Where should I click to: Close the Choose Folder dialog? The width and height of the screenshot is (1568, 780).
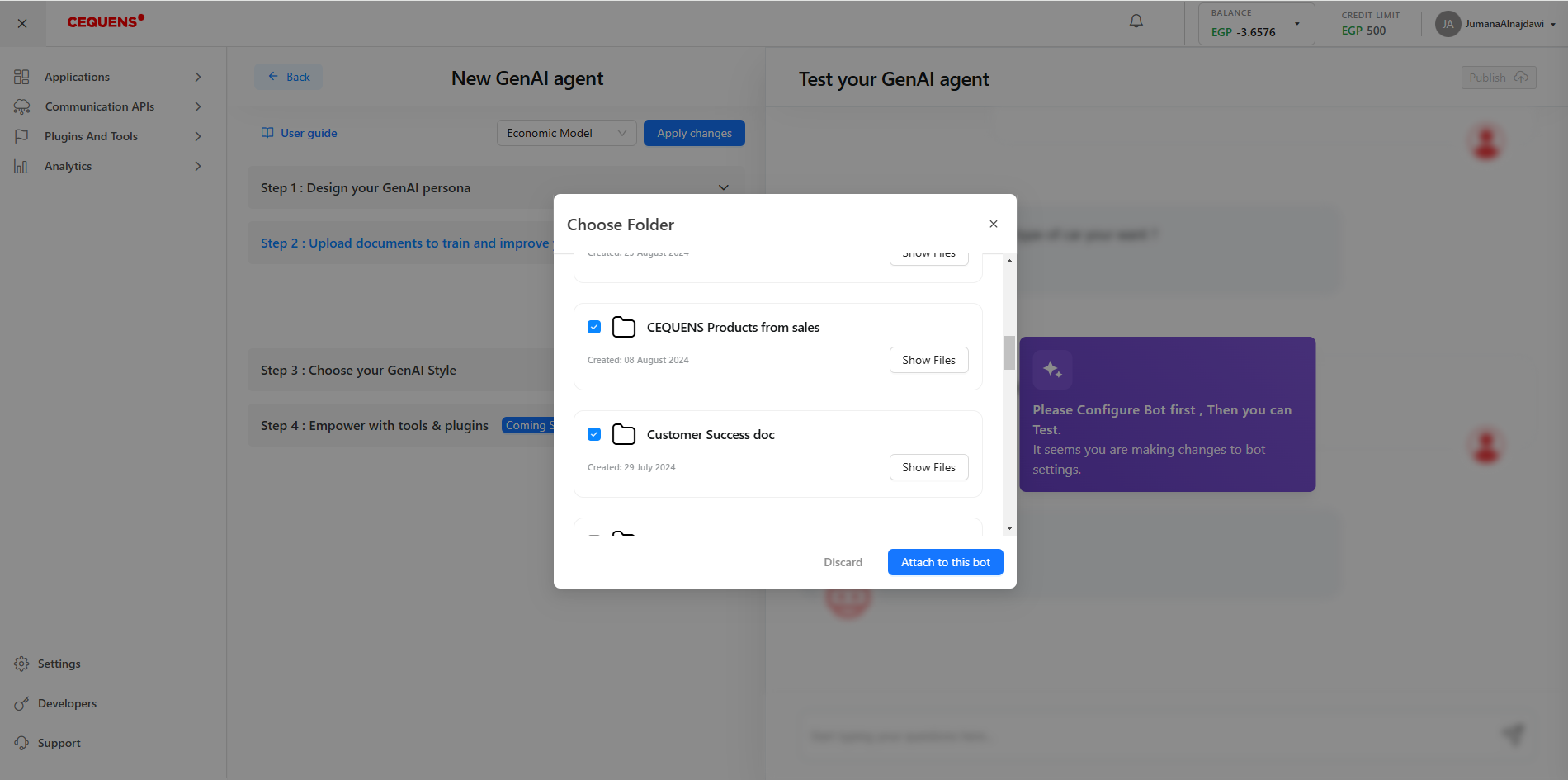pyautogui.click(x=994, y=224)
